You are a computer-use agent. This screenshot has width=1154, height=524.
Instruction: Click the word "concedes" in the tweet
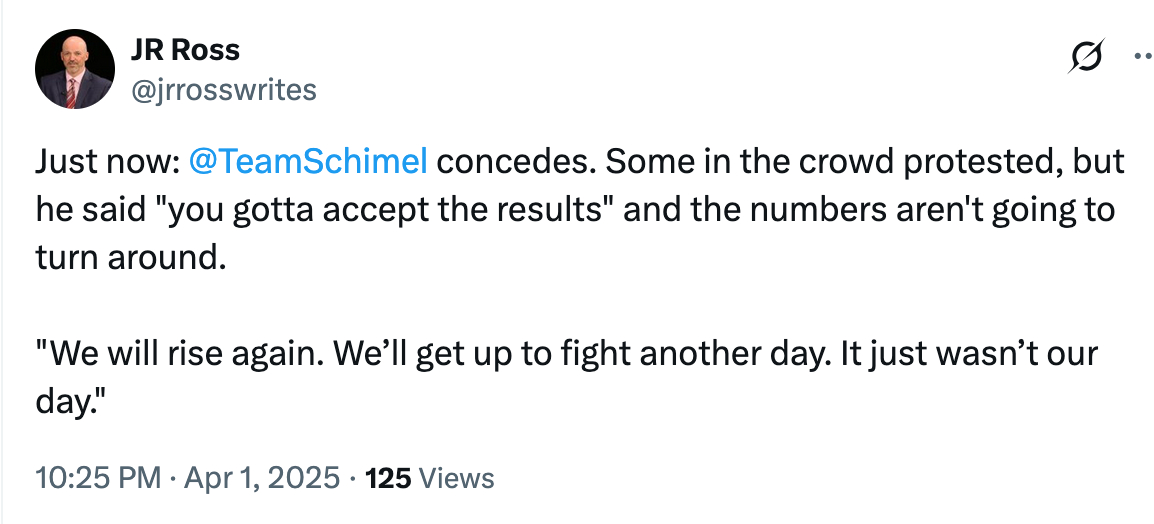[514, 162]
